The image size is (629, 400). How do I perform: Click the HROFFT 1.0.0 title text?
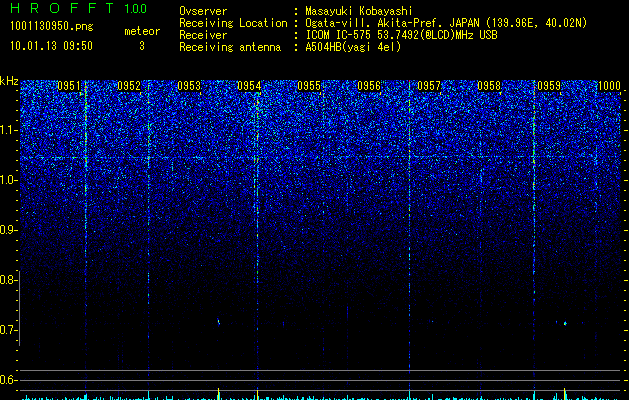[x=78, y=8]
